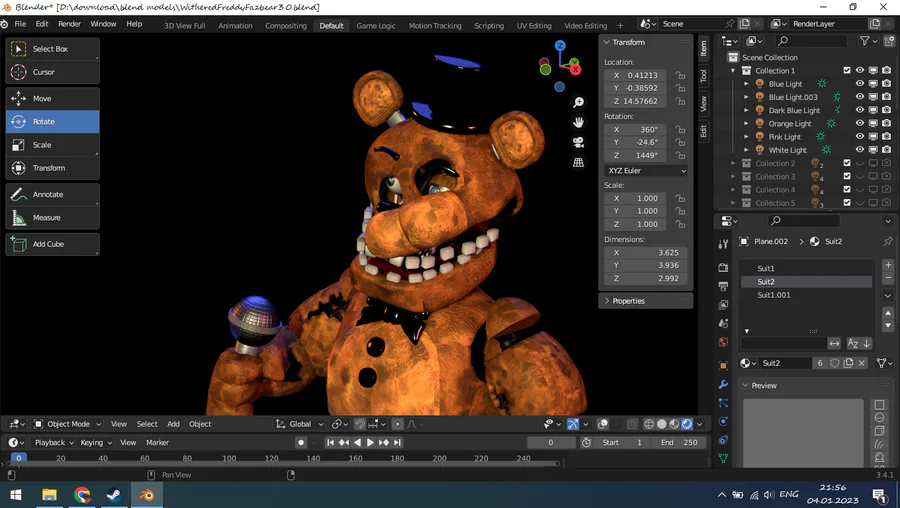Viewport: 900px width, 508px height.
Task: Toggle visibility of Orange Light
Action: (859, 124)
